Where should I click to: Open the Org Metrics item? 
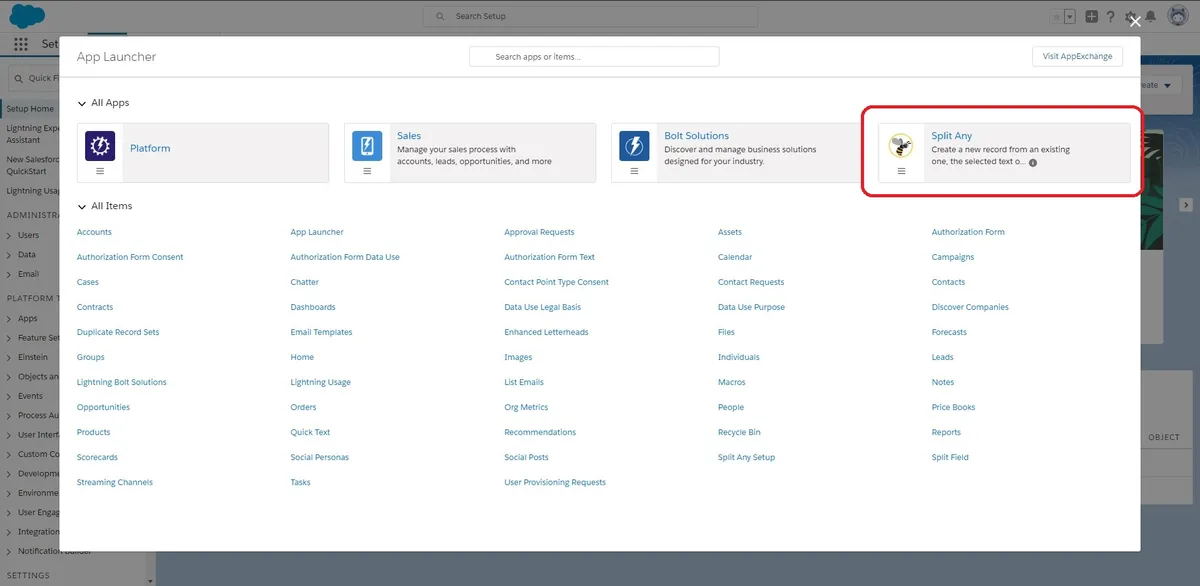(526, 407)
